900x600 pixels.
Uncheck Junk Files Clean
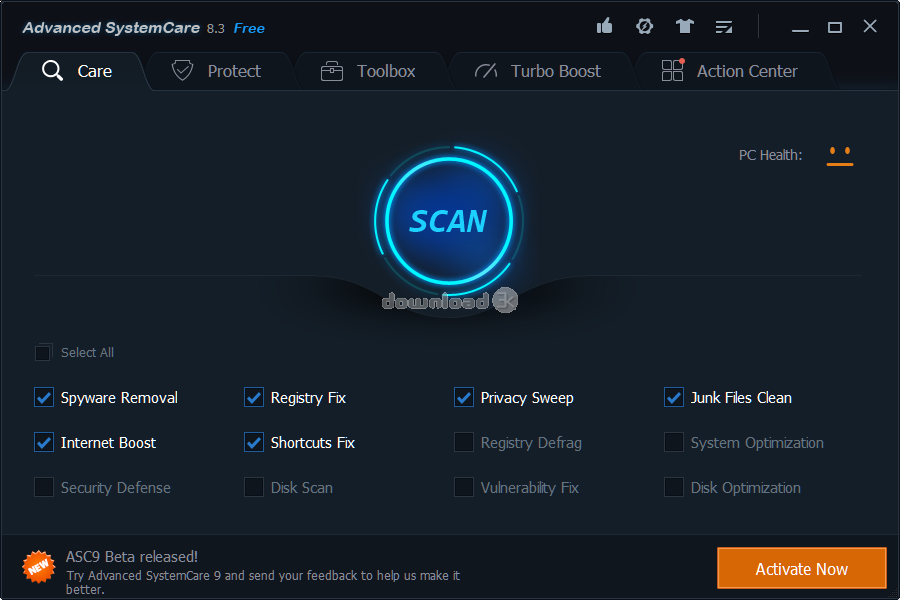[x=674, y=397]
